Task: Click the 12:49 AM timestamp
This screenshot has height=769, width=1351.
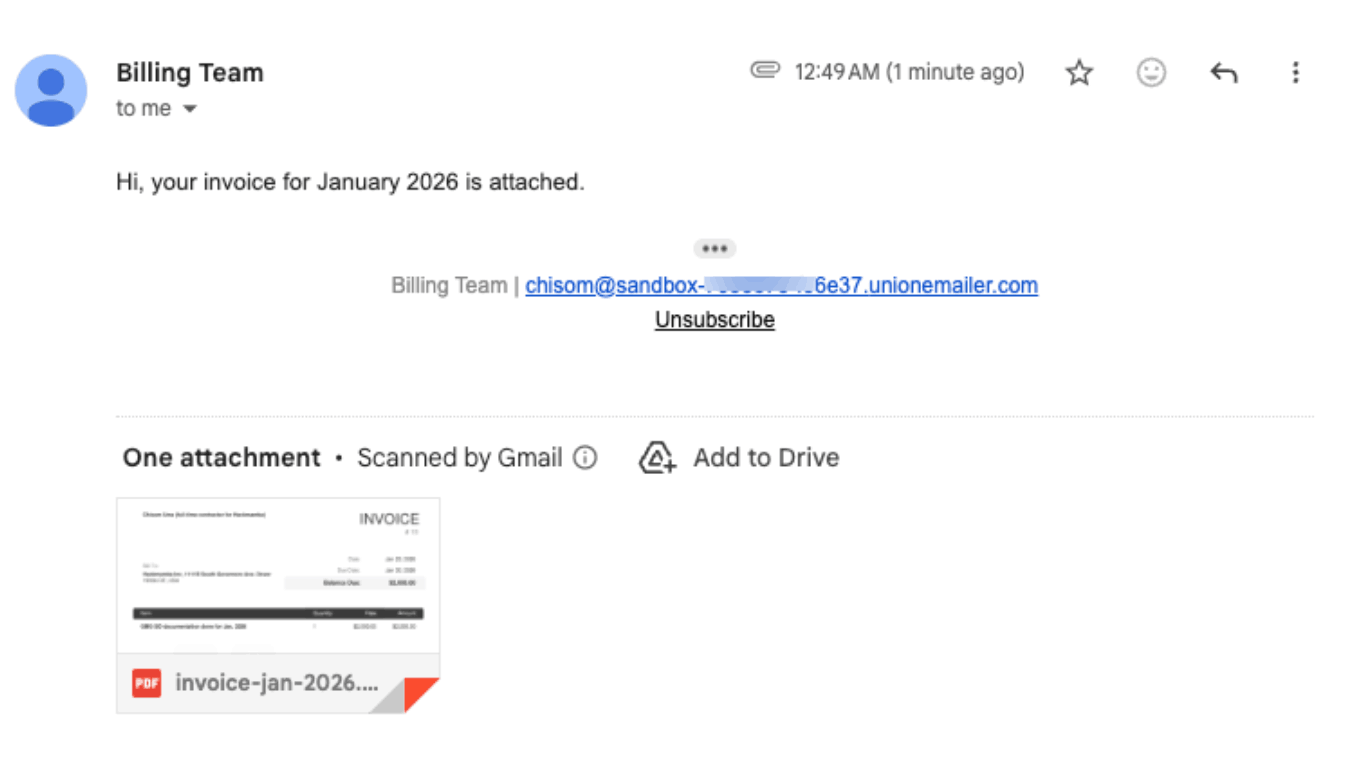Action: [x=909, y=72]
